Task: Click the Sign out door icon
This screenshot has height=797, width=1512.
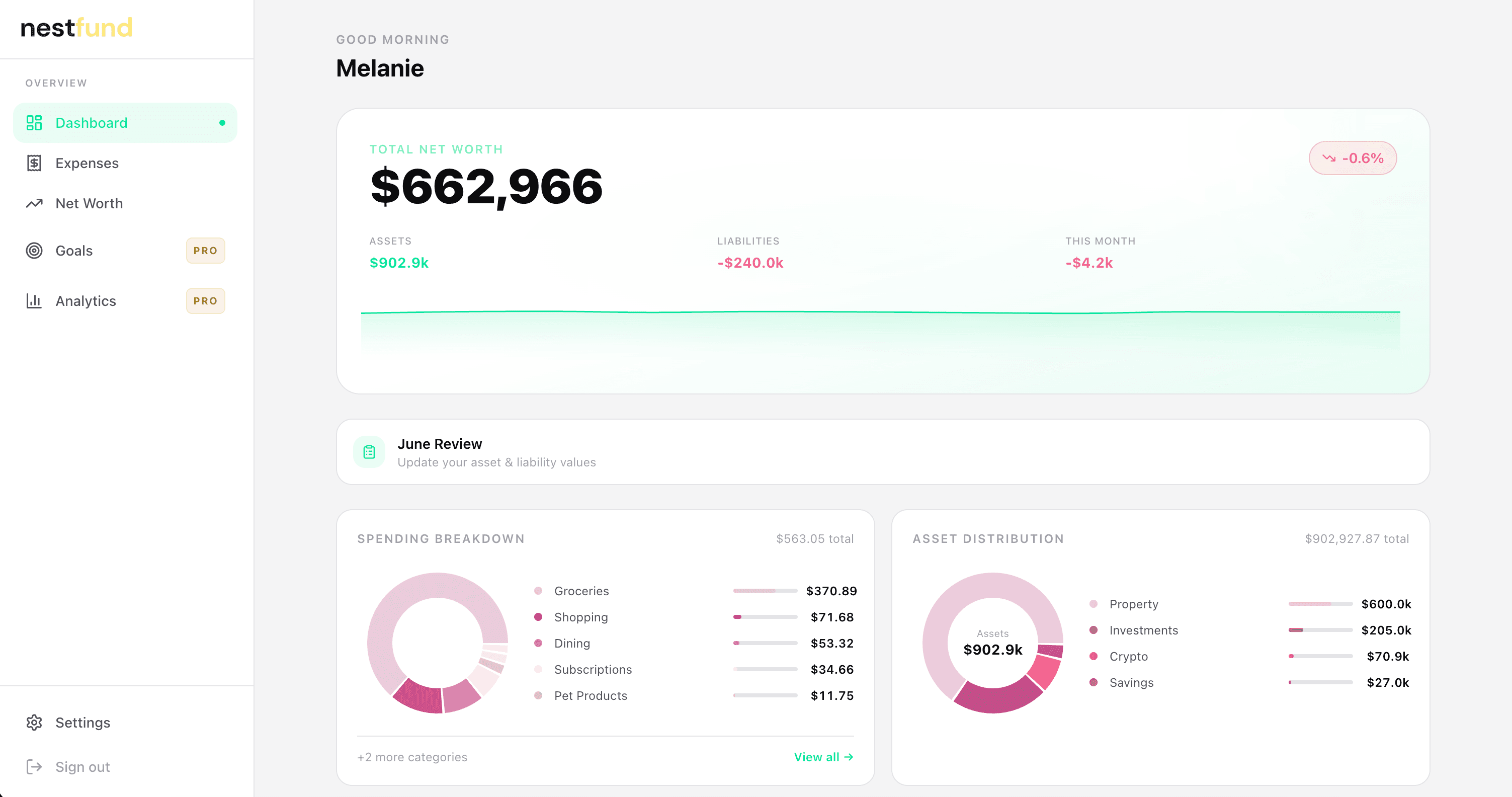Action: [x=34, y=766]
